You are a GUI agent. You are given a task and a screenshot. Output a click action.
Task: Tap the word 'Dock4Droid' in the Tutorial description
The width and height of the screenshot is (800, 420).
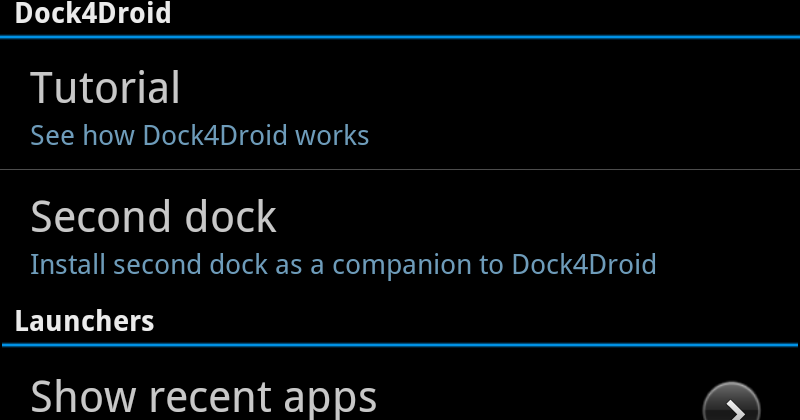pyautogui.click(x=215, y=136)
